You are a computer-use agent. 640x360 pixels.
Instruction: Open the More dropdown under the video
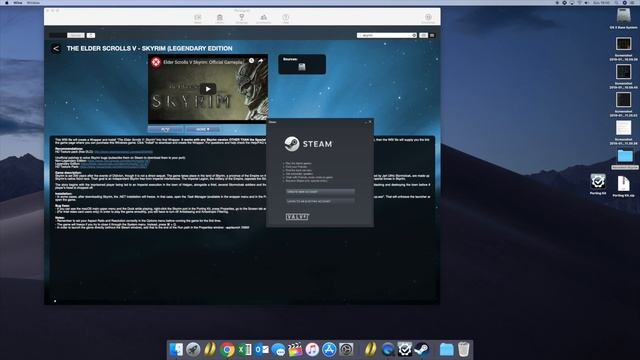pyautogui.click(x=202, y=129)
